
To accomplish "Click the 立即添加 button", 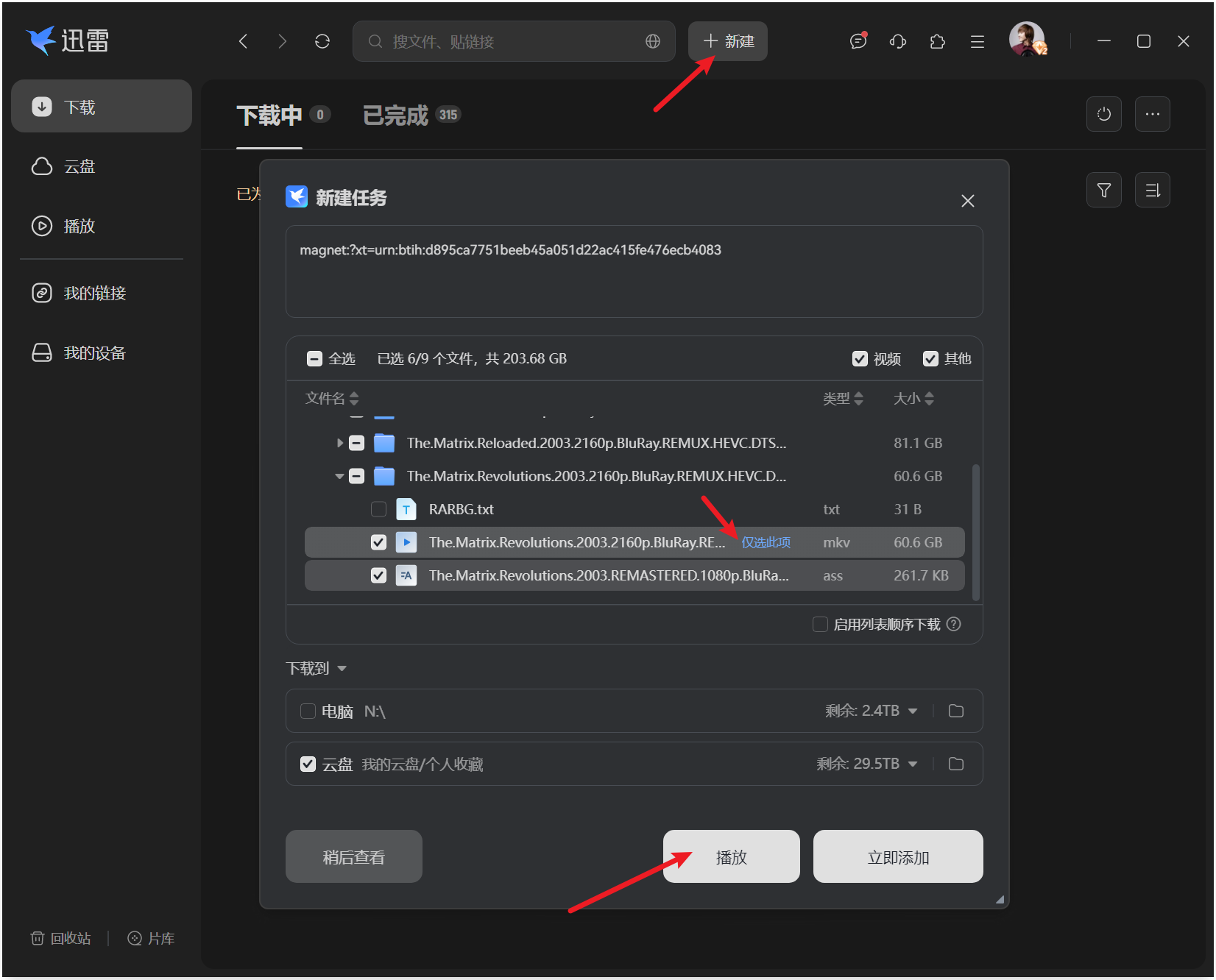I will point(898,856).
